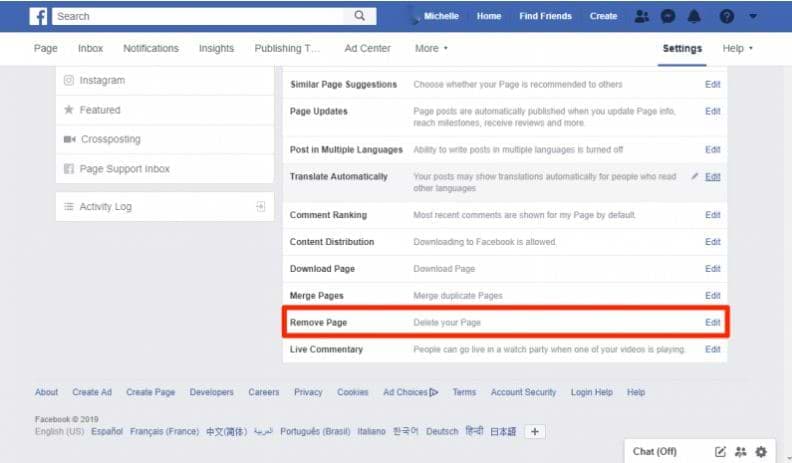Click the Crossposting video camera icon
Image resolution: width=792 pixels, height=463 pixels.
pyautogui.click(x=69, y=139)
